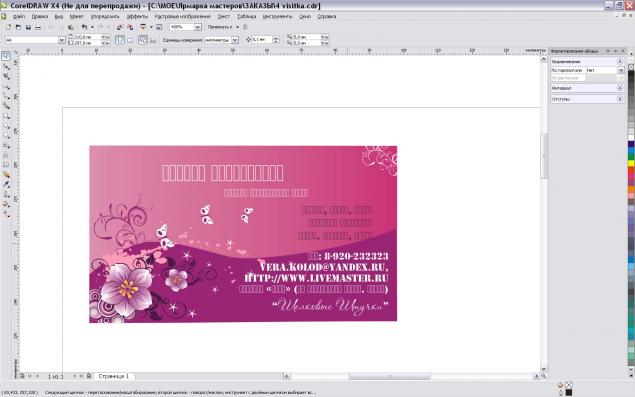Click the Привязать к snap button
635x397 pixels.
pos(220,27)
